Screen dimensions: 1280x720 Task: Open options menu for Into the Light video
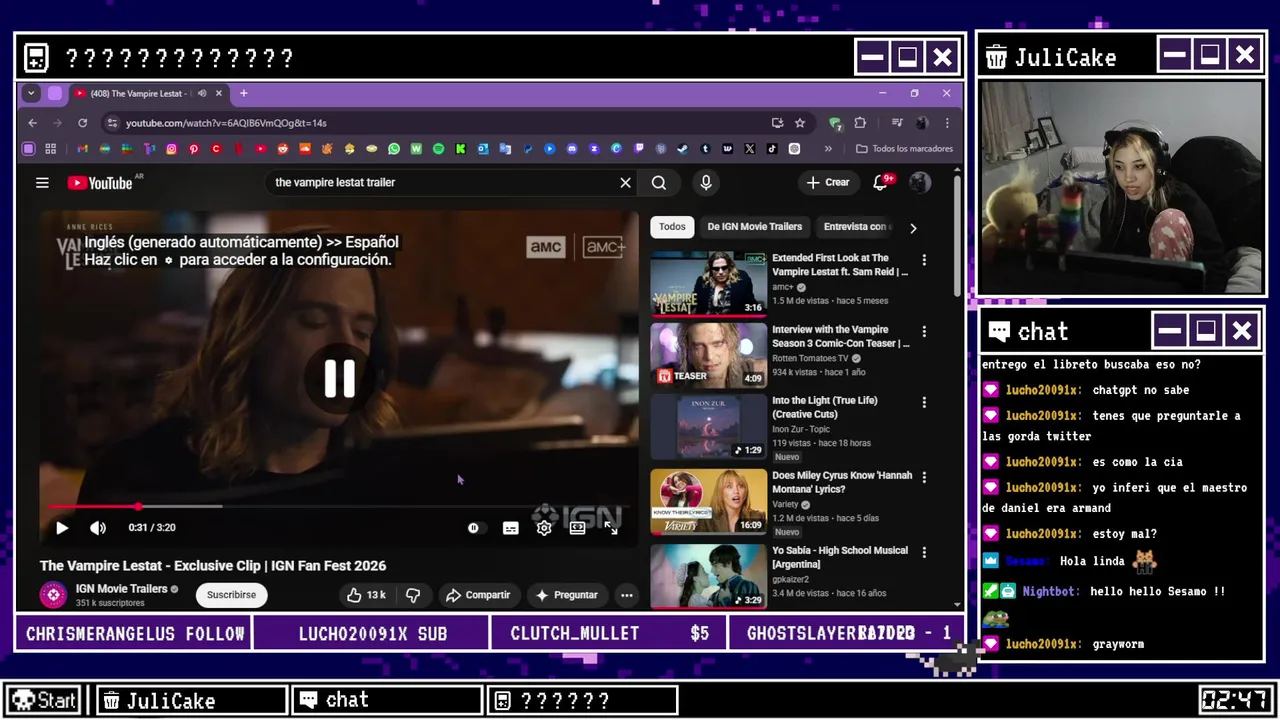pos(924,402)
